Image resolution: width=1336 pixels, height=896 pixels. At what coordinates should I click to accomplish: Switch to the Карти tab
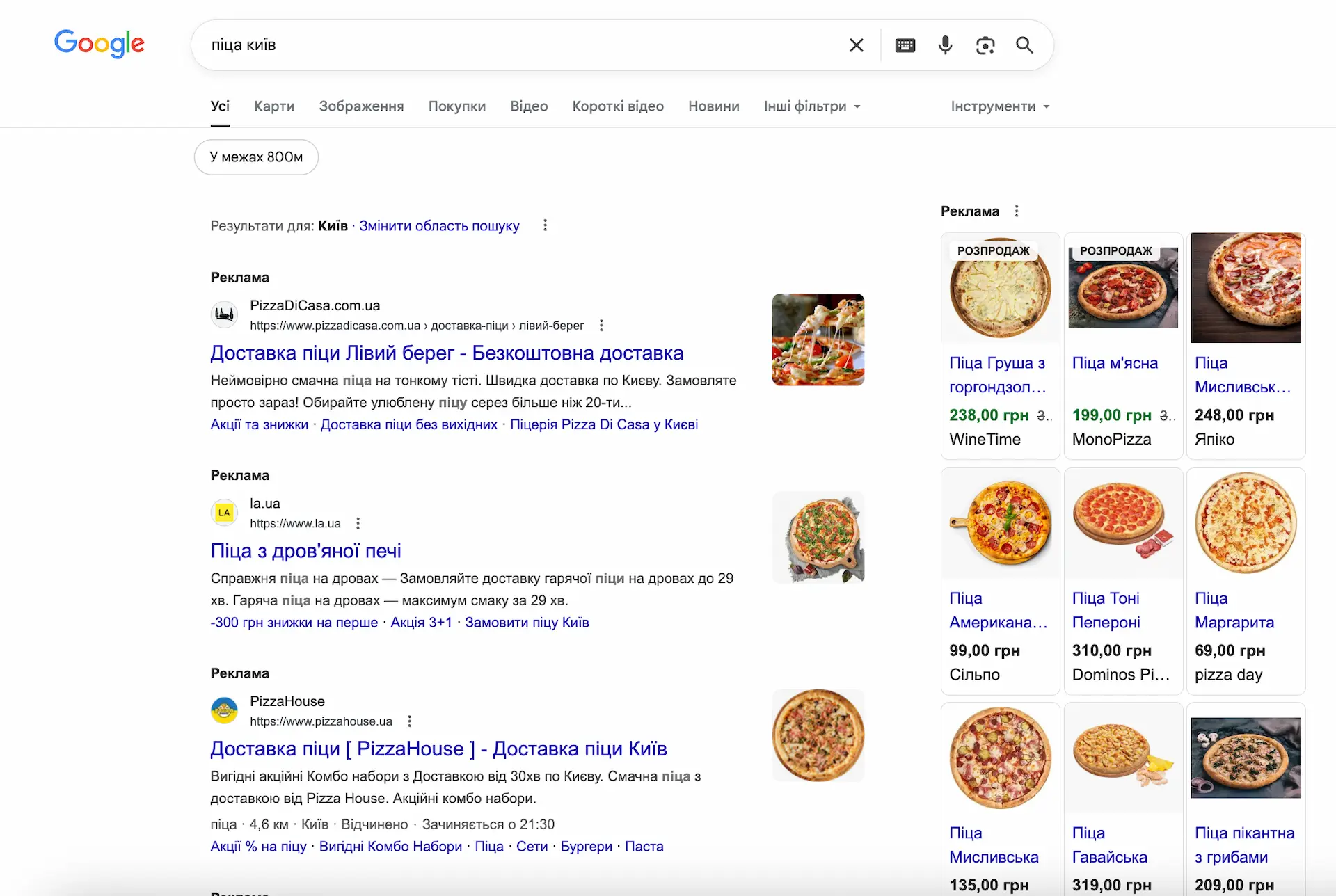click(x=274, y=106)
